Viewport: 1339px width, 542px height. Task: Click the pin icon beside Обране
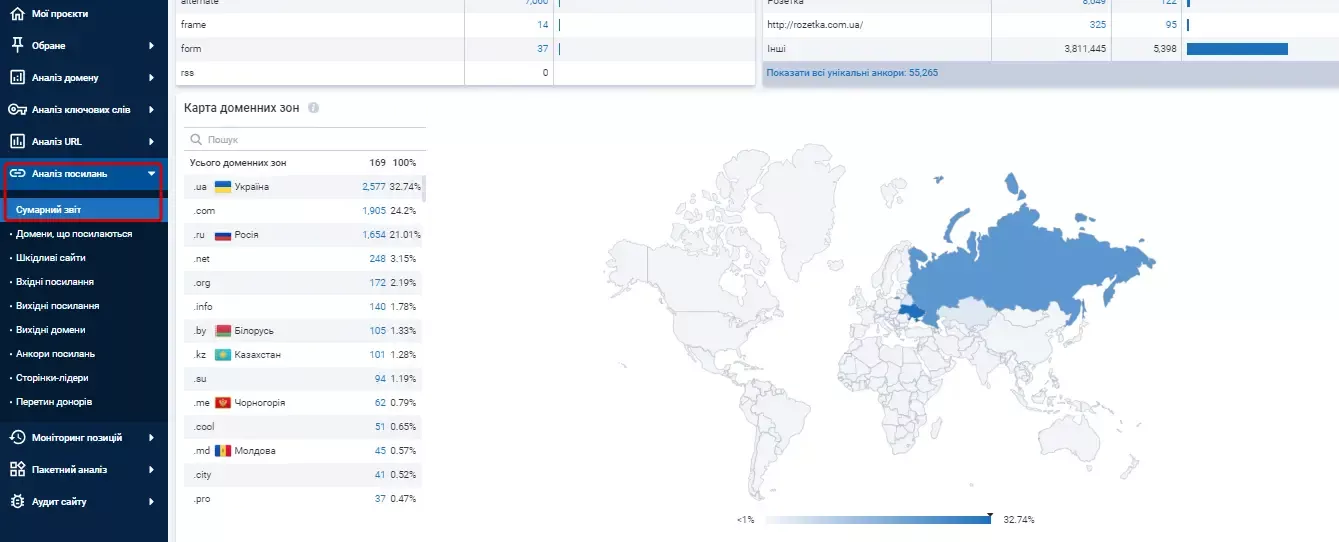click(17, 45)
